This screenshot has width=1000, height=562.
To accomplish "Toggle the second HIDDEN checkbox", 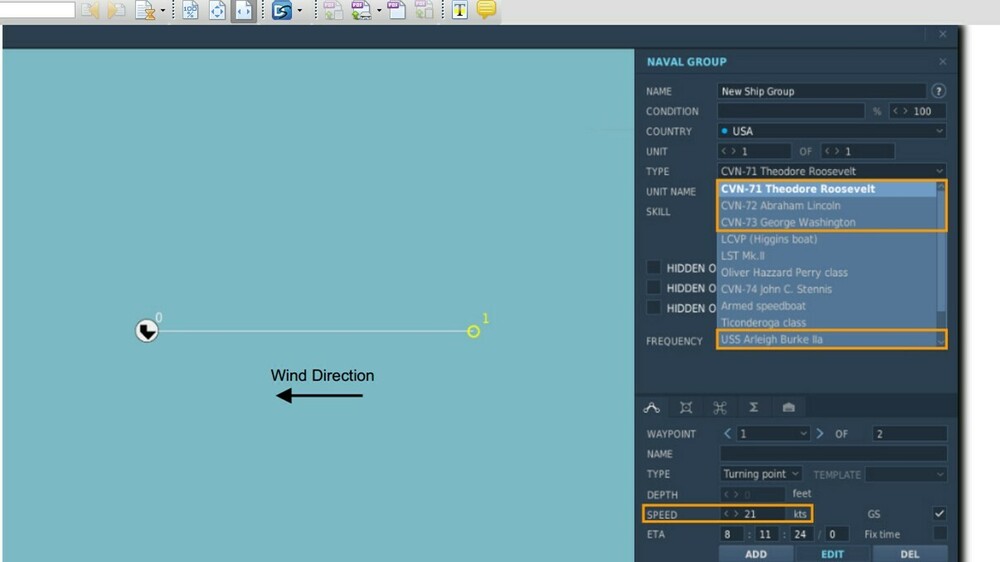I will point(654,288).
